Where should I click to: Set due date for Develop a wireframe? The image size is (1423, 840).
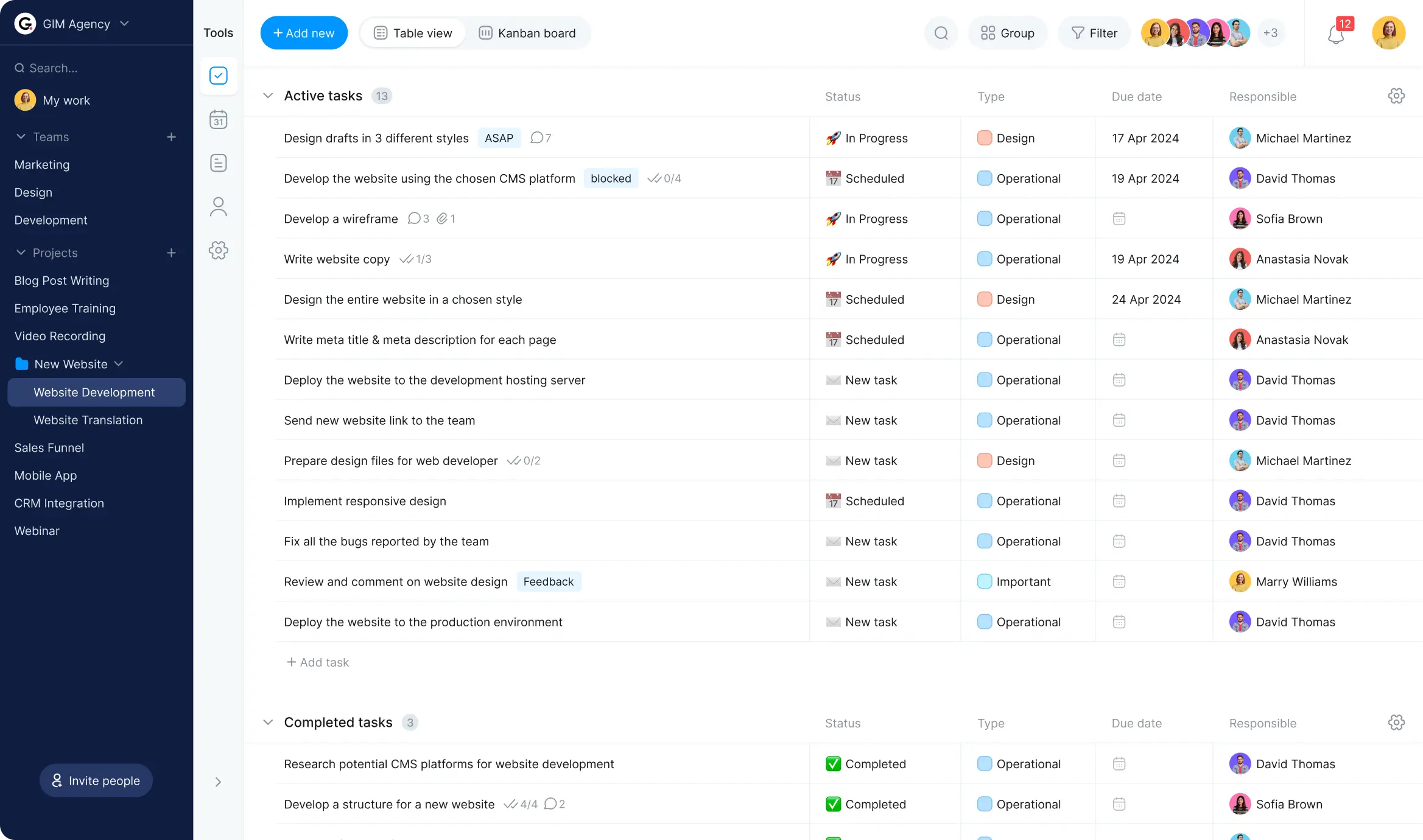coord(1119,219)
